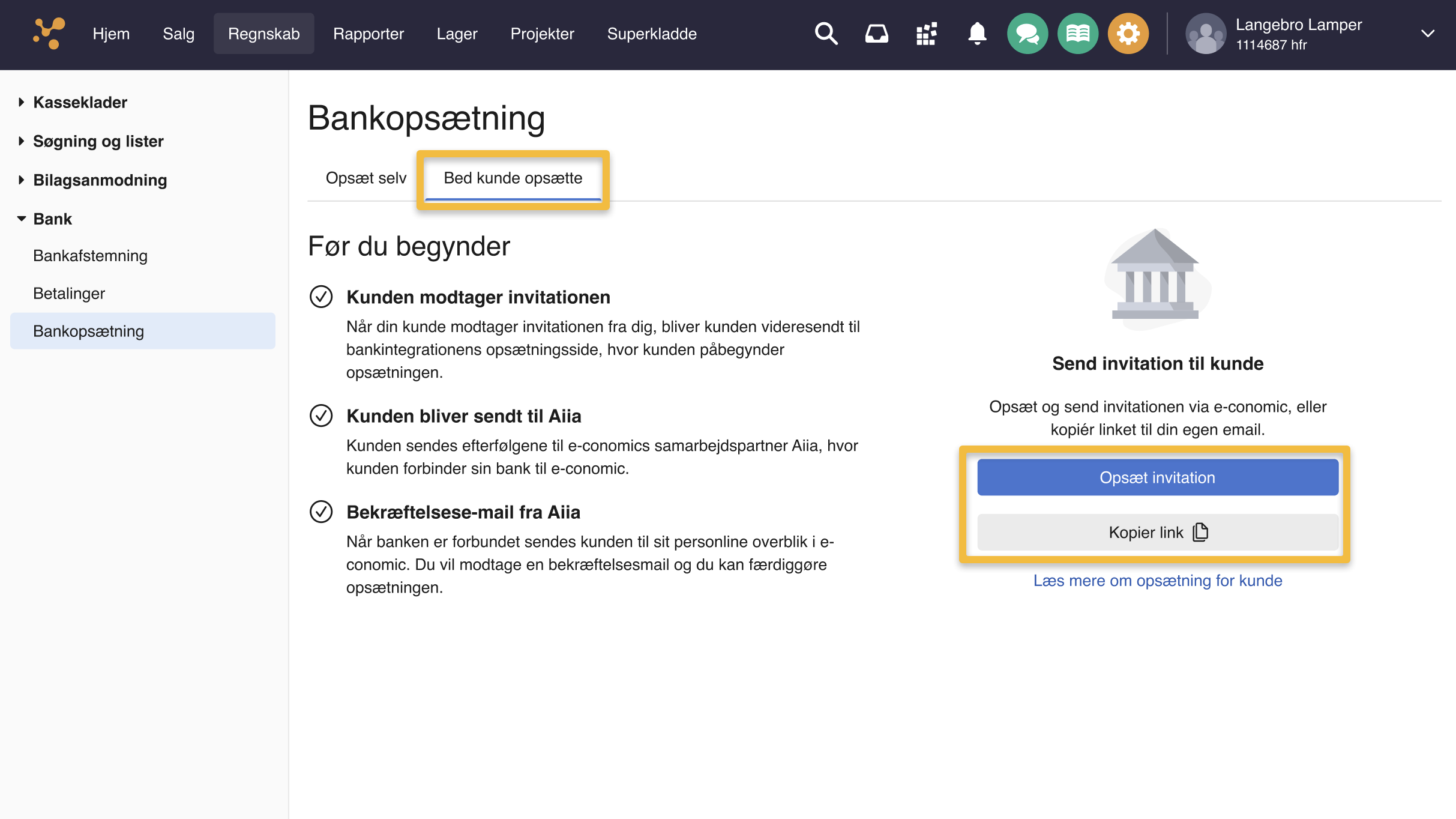Select Bankafstemning in the sidebar
Image resolution: width=1456 pixels, height=819 pixels.
pos(90,255)
